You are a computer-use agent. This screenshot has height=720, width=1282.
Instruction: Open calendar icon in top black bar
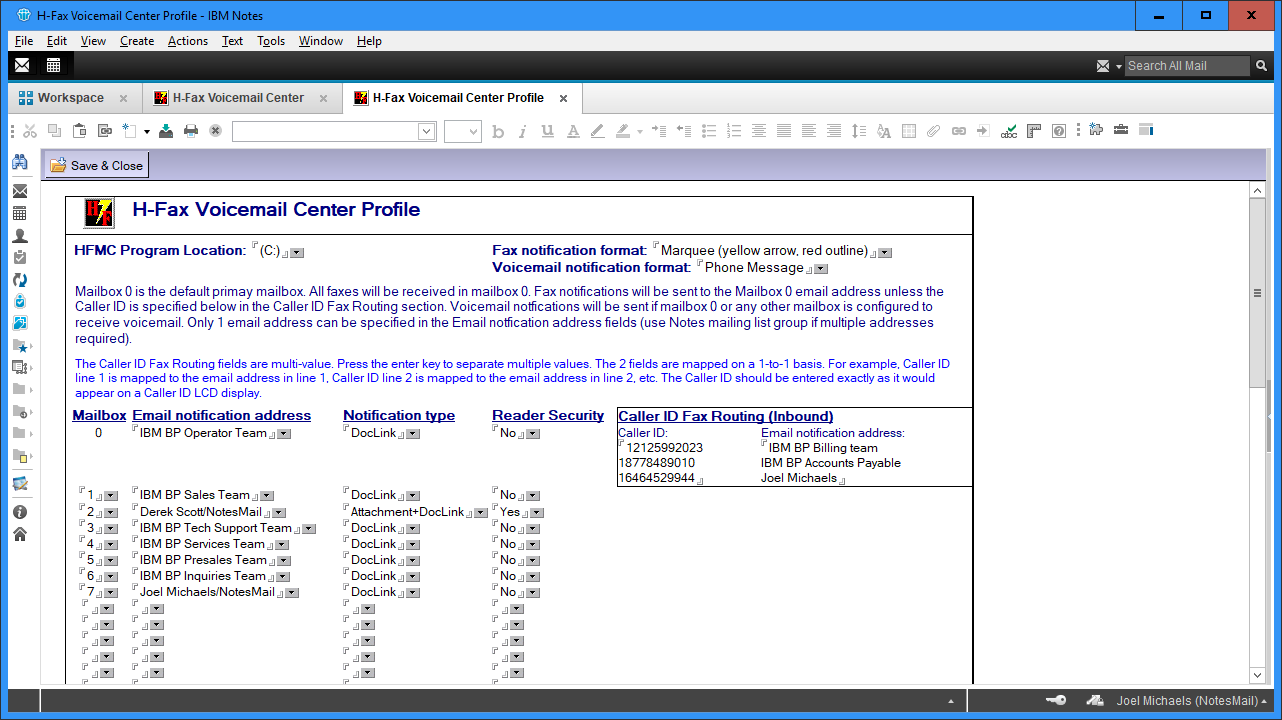click(53, 65)
